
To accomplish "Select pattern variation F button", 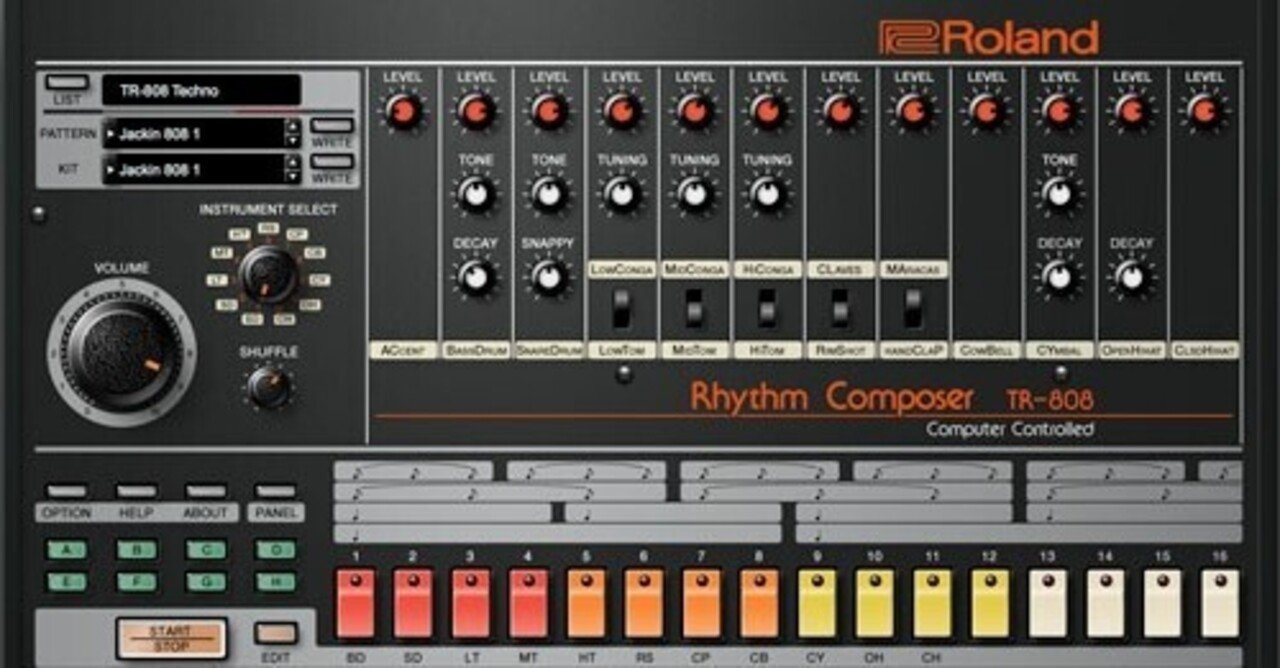I will [137, 582].
